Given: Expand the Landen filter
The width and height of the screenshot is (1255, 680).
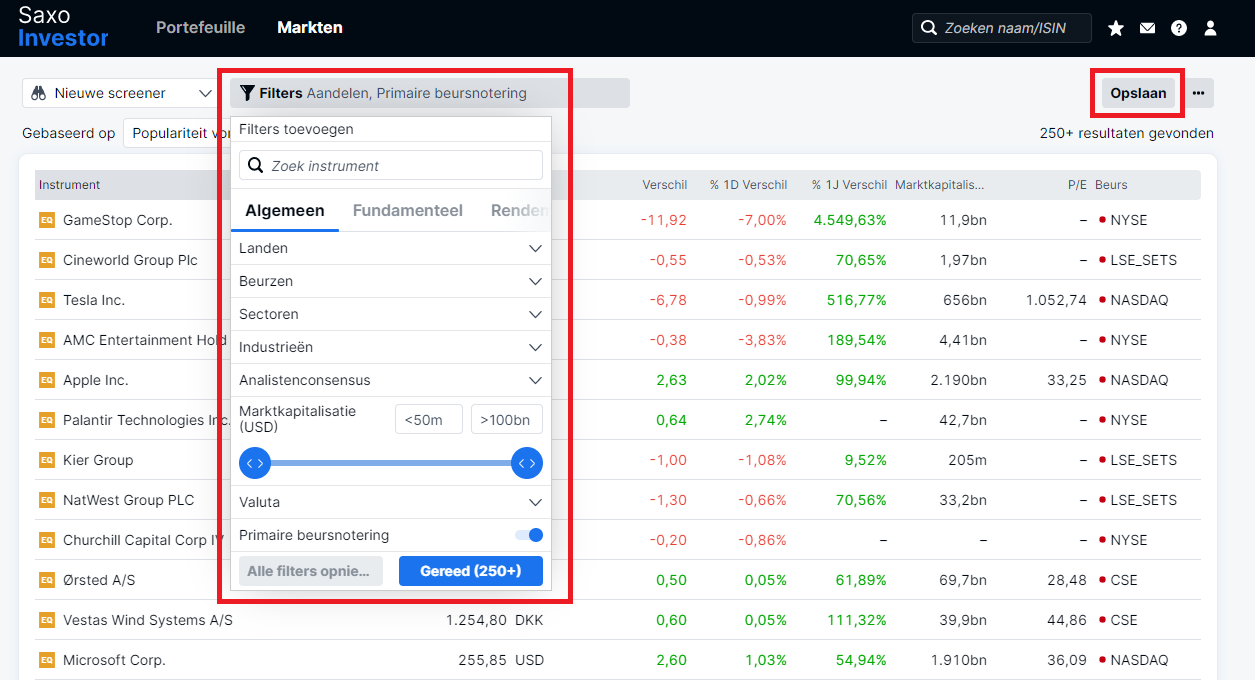Looking at the screenshot, I should 391,248.
